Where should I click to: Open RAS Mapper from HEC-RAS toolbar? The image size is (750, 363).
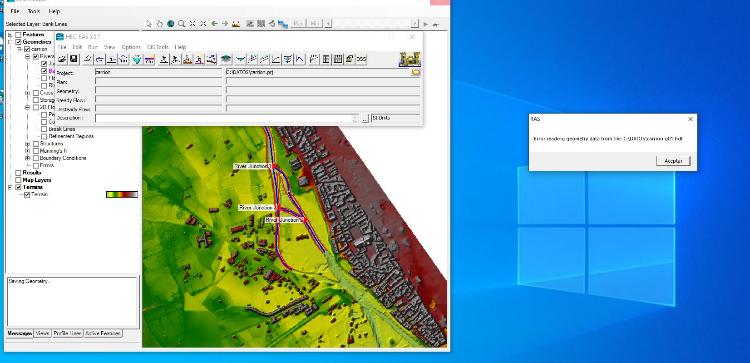coord(226,59)
